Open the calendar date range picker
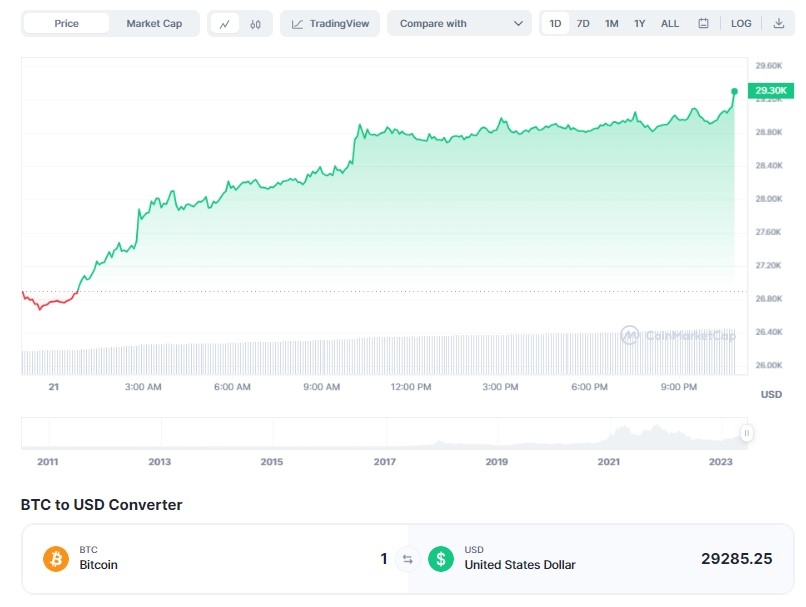 (703, 24)
